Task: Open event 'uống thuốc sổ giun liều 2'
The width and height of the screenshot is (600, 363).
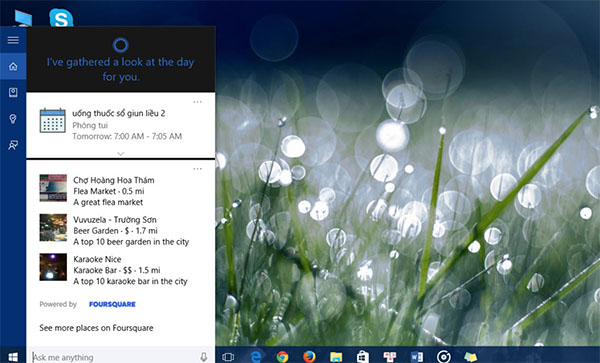Action: pos(119,113)
